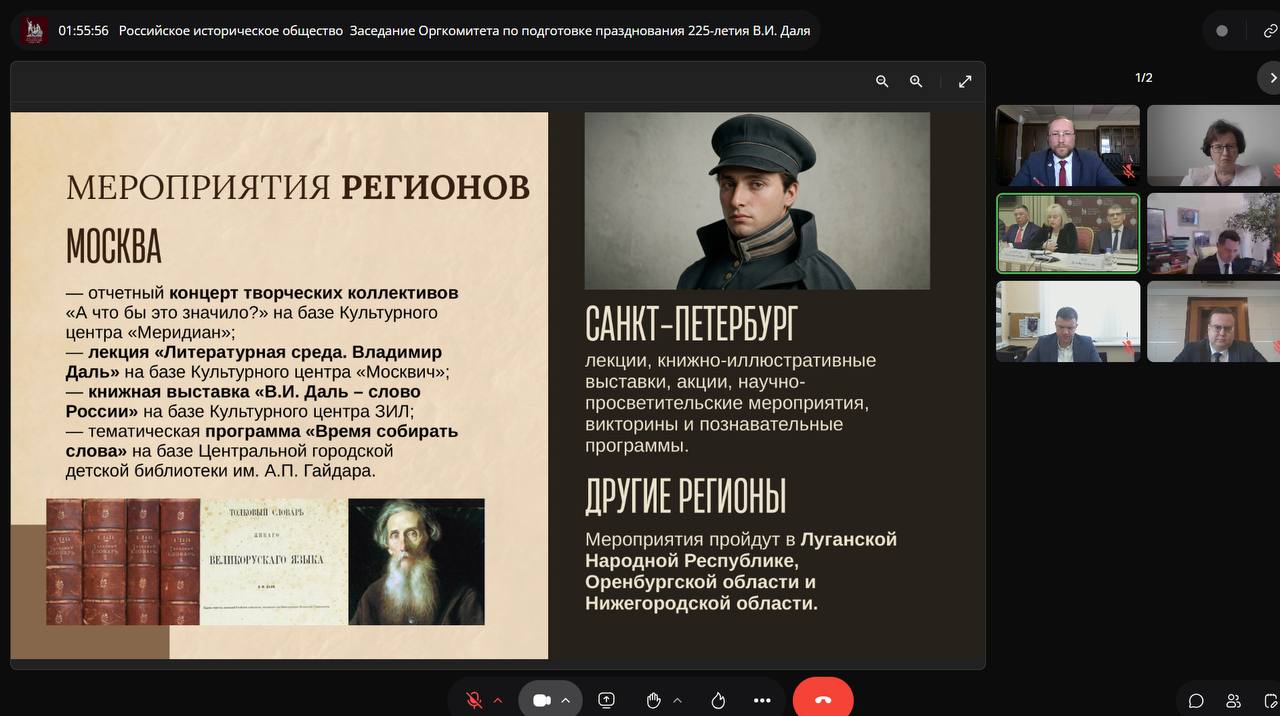Expand microphone options arrow
Image resolution: width=1280 pixels, height=716 pixels.
coord(498,700)
